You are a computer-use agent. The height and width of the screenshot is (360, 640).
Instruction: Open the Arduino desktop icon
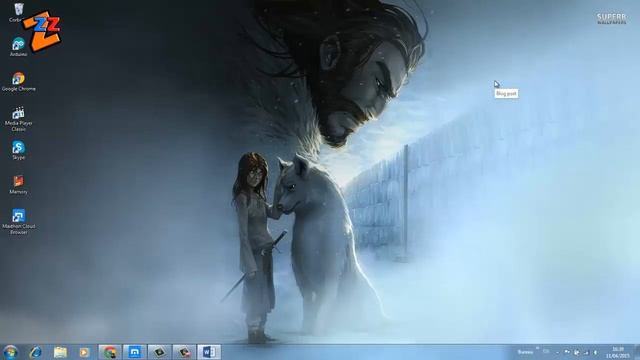click(x=18, y=47)
